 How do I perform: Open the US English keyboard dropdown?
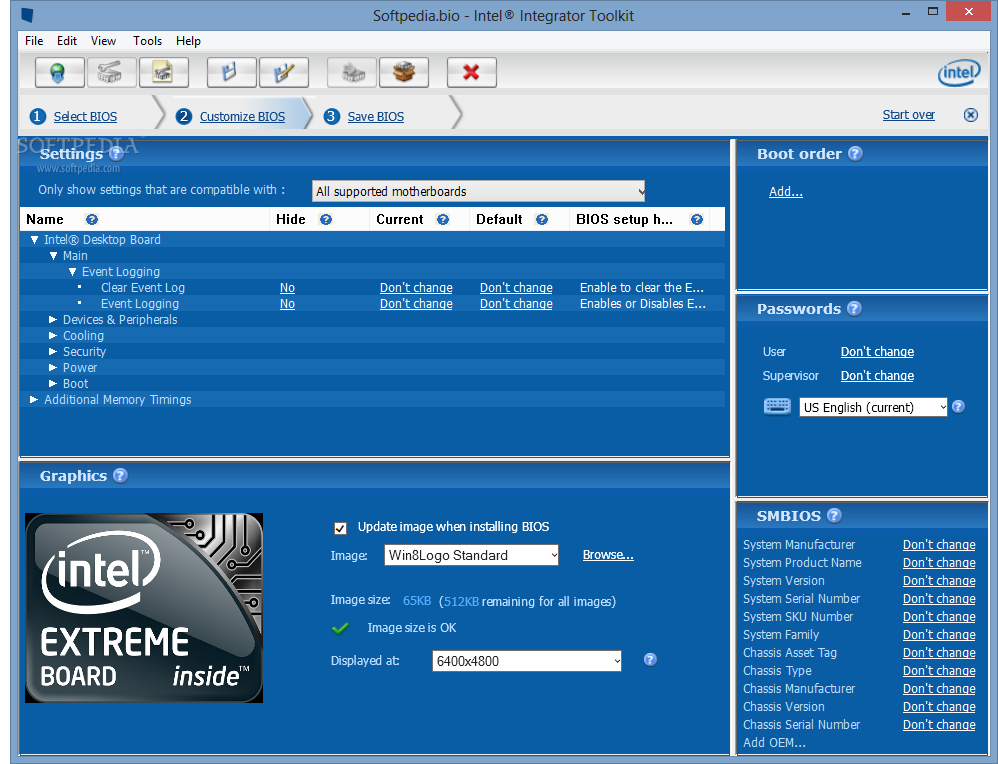click(873, 407)
